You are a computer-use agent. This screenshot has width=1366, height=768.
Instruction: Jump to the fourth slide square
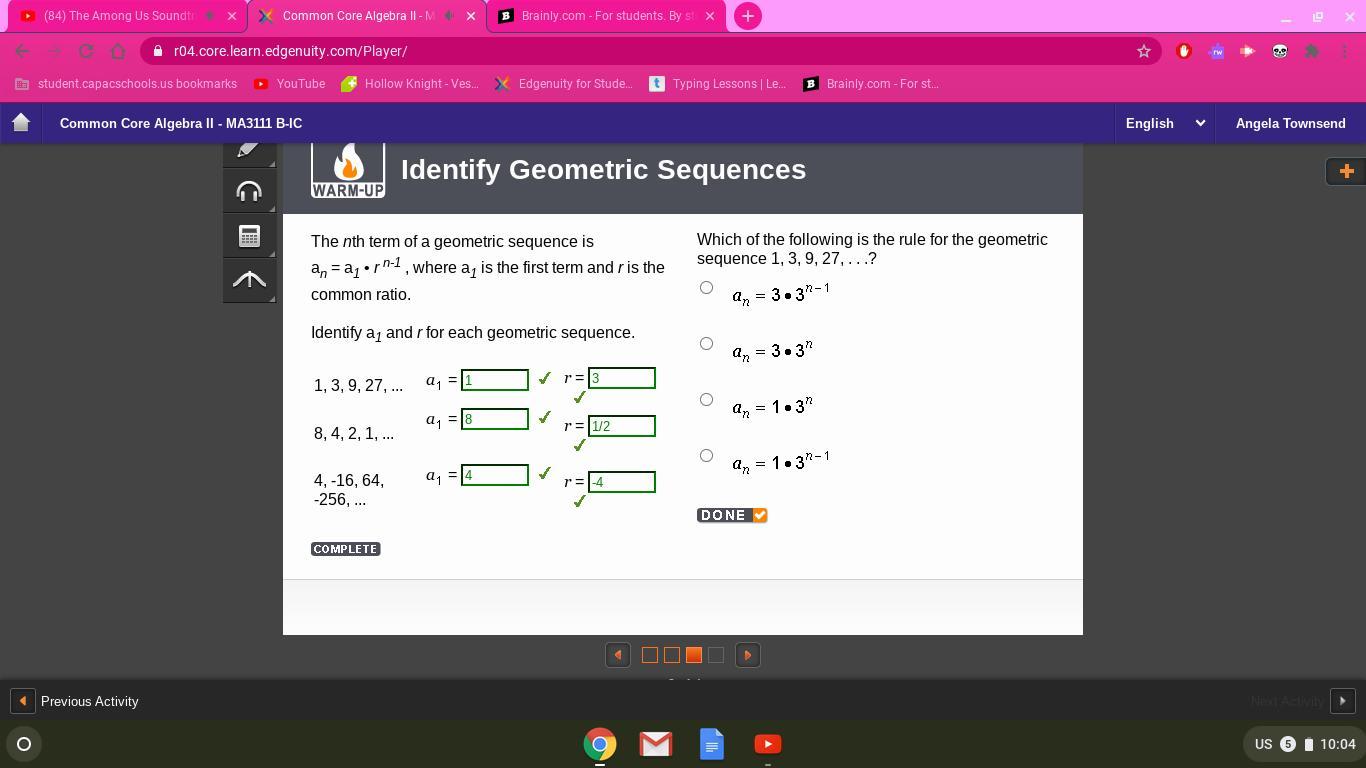tap(716, 655)
